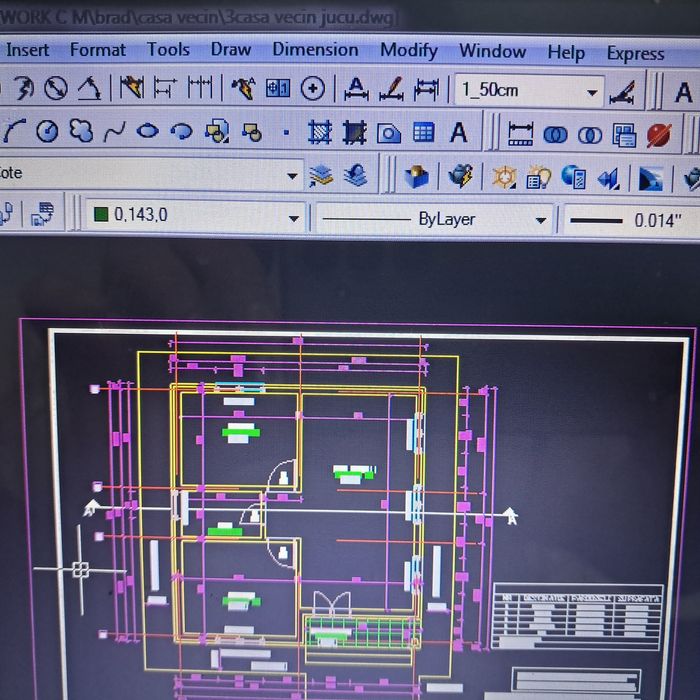Select the Arc draw tool
Image resolution: width=700 pixels, height=700 pixels.
(13, 131)
